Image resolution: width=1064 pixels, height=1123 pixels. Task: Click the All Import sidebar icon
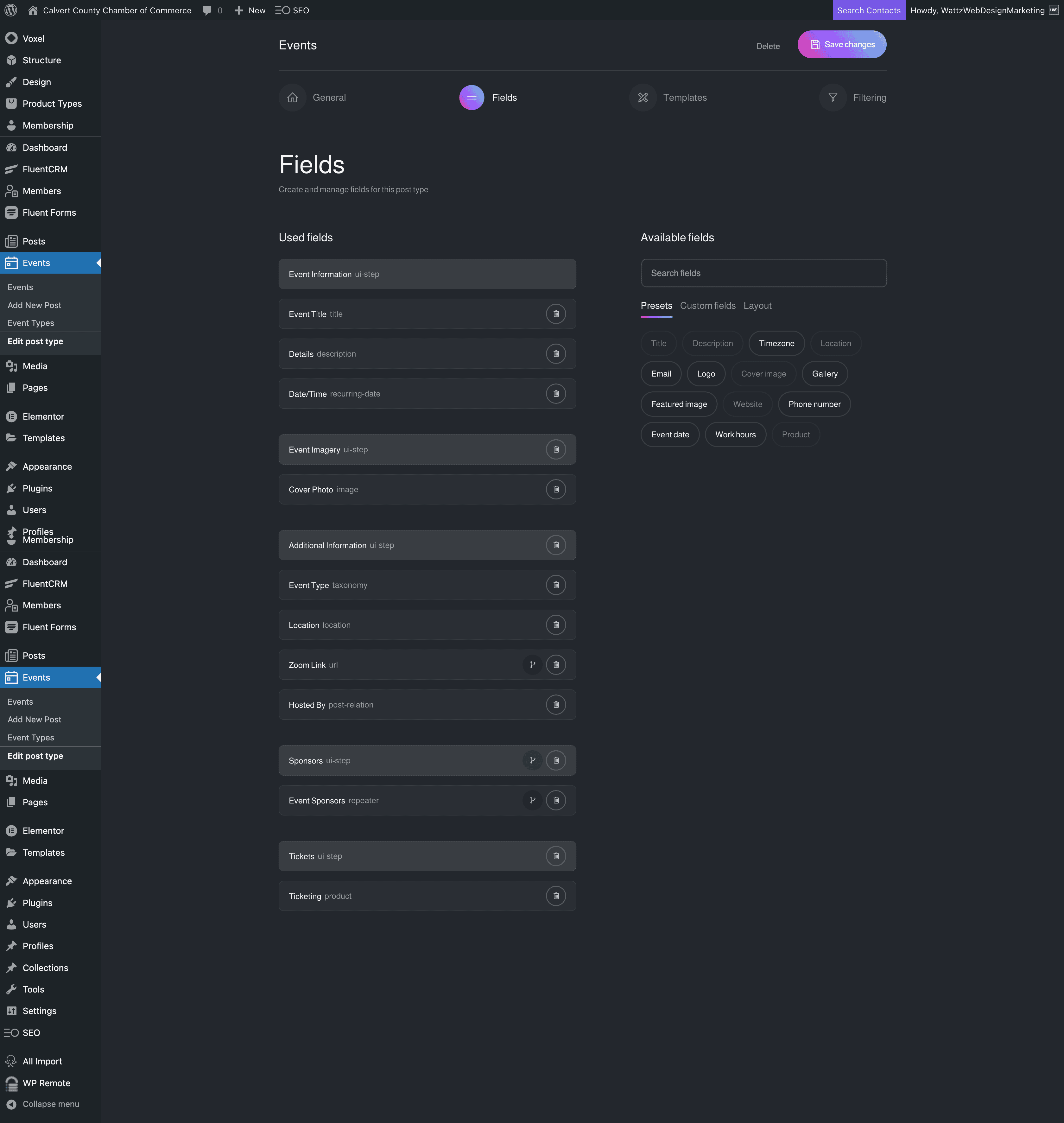click(12, 1061)
